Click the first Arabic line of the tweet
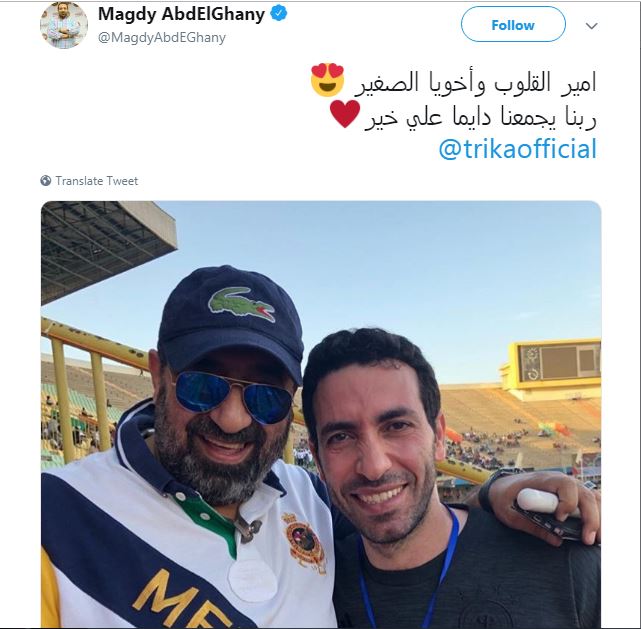Image resolution: width=641 pixels, height=629 pixels. [x=476, y=82]
